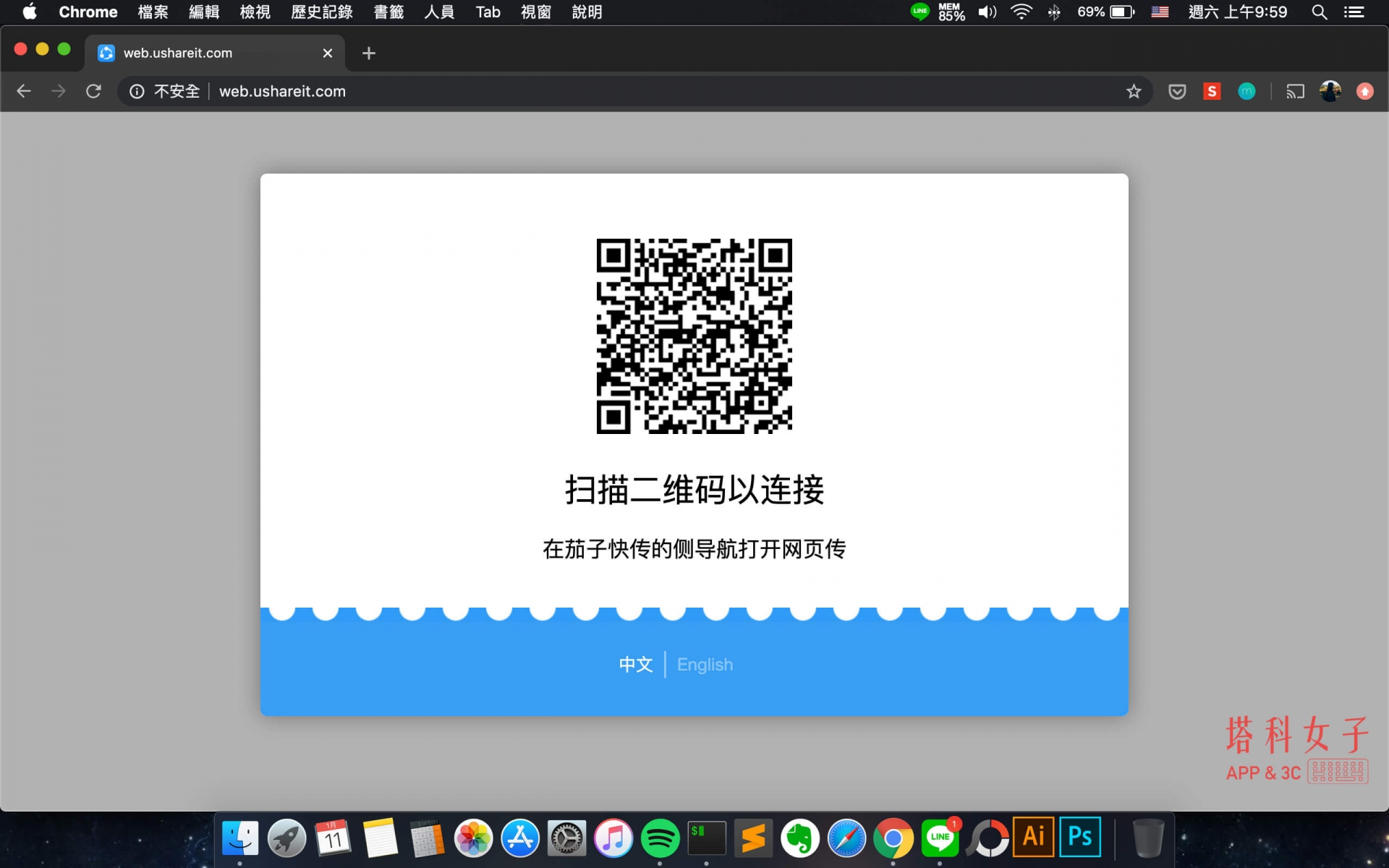Open the Chrome profile avatar
Image resolution: width=1389 pixels, height=868 pixels.
point(1330,91)
